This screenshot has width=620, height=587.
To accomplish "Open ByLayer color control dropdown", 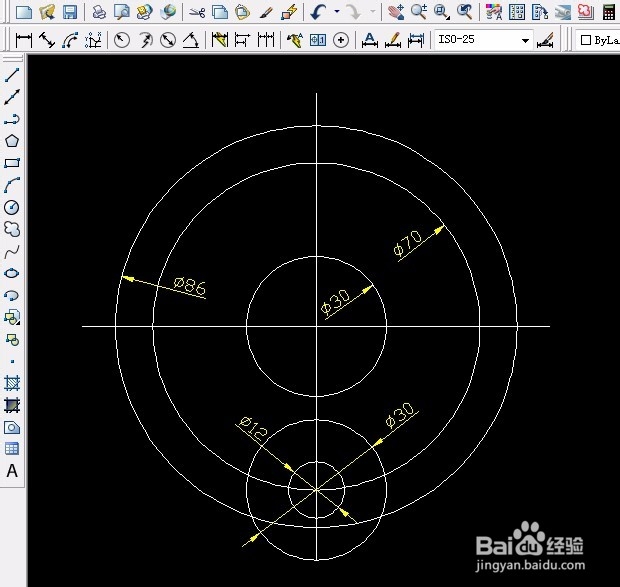I will pyautogui.click(x=597, y=40).
